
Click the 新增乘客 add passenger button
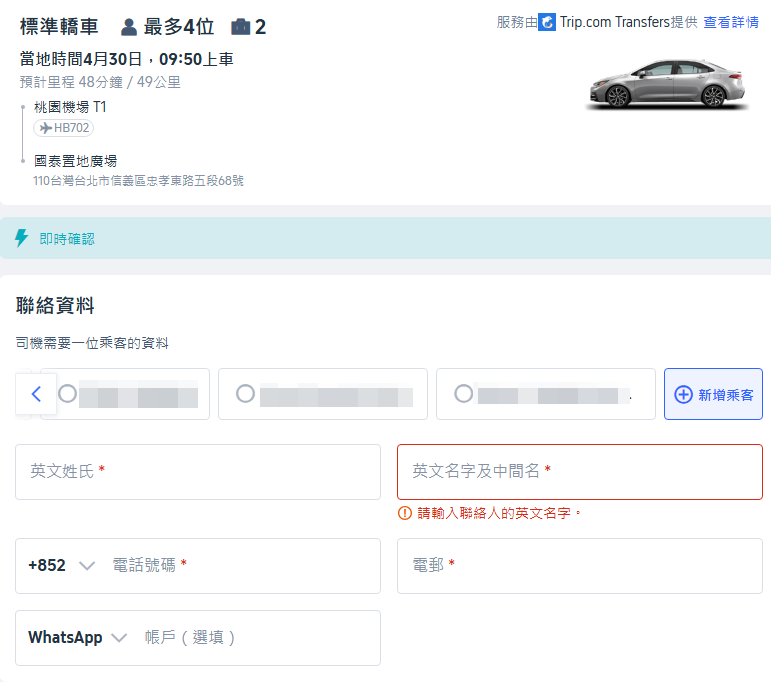(713, 395)
